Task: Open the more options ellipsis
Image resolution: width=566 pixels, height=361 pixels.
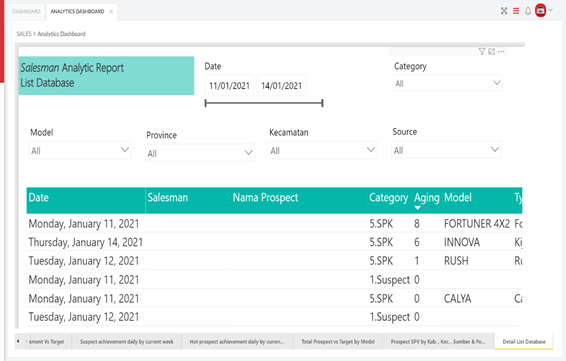Action: tap(501, 52)
